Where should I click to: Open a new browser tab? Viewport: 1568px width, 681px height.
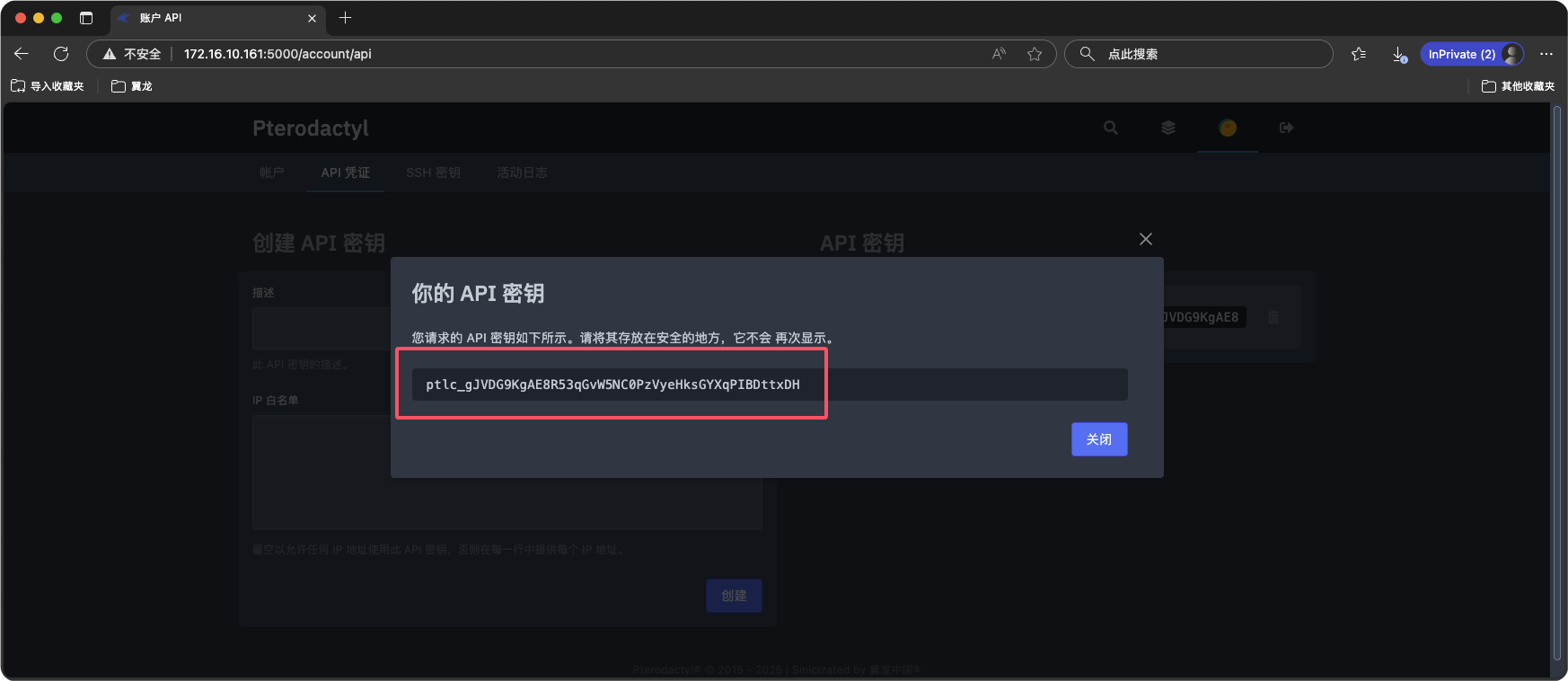coord(345,18)
